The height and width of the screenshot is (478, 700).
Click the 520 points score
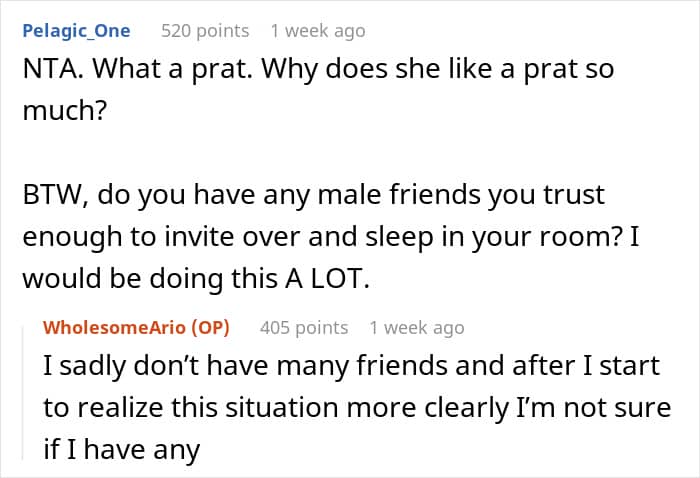[x=205, y=31]
